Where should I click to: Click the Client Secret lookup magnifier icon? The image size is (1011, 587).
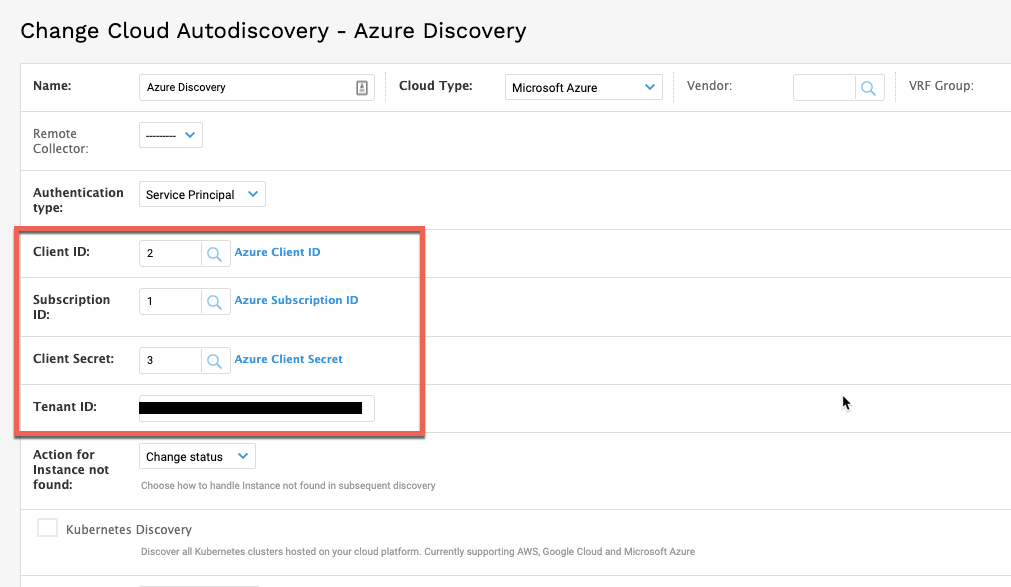(215, 361)
